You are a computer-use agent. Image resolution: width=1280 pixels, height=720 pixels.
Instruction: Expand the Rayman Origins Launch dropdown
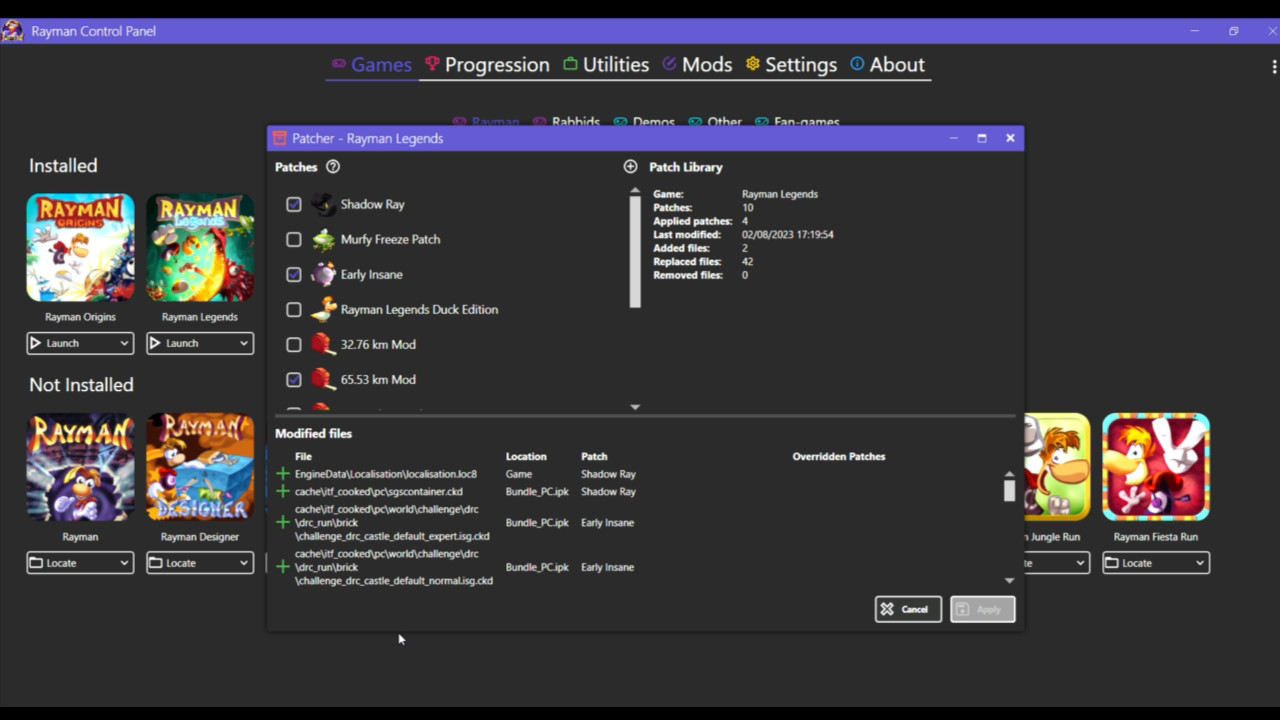point(124,343)
